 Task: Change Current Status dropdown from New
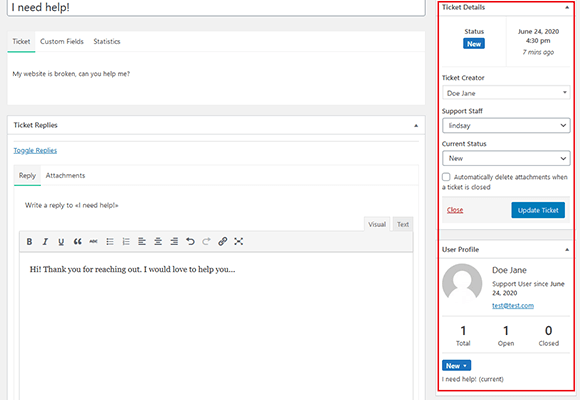pyautogui.click(x=506, y=158)
